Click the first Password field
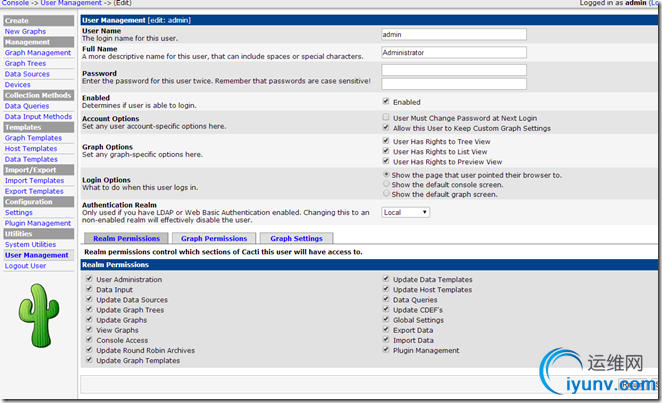 click(x=454, y=70)
